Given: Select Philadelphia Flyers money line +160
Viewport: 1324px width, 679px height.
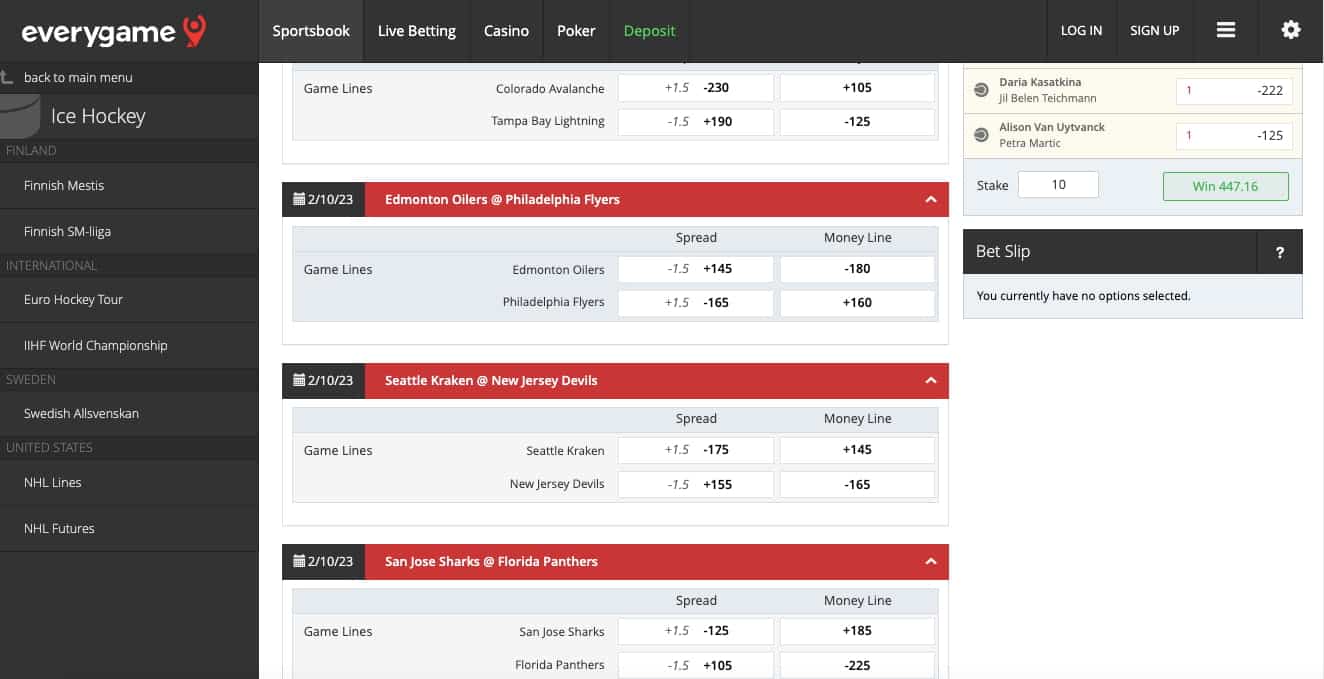Looking at the screenshot, I should tap(857, 303).
